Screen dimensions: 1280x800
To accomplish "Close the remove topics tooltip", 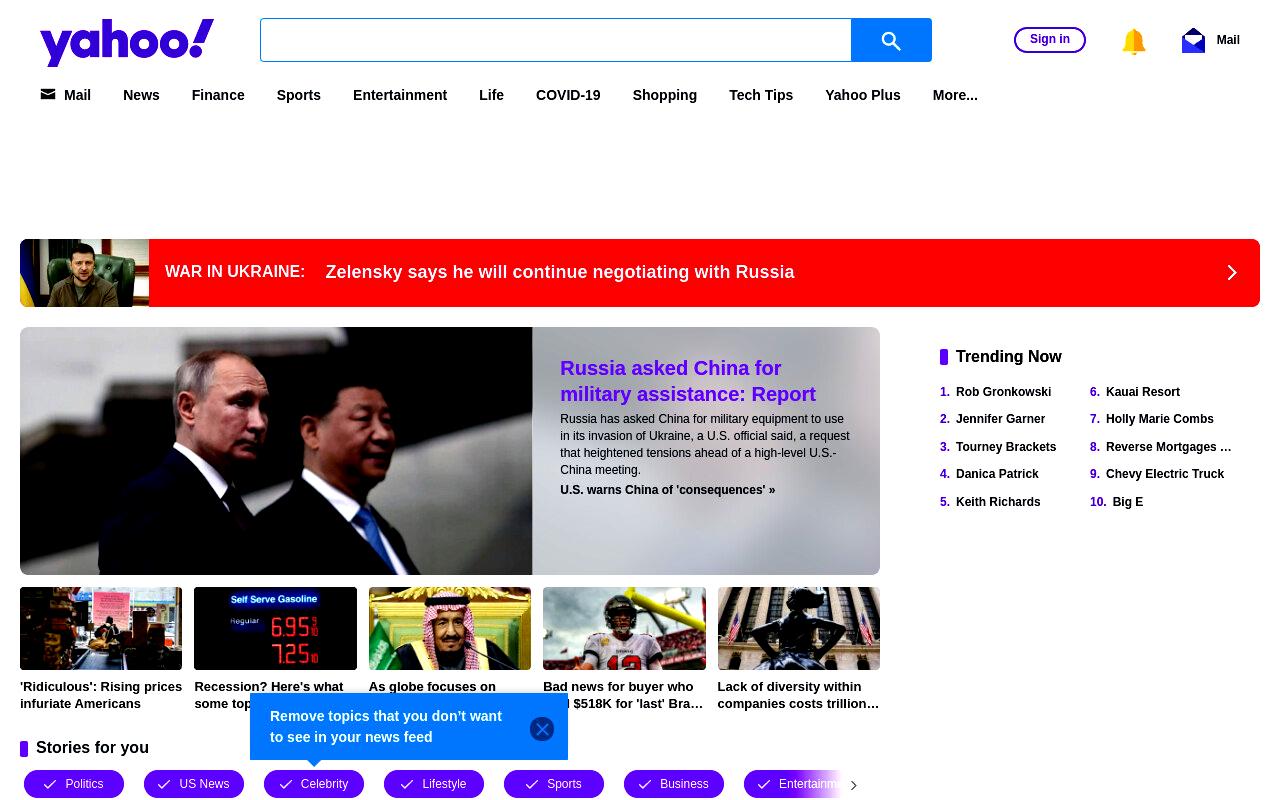I will [542, 729].
